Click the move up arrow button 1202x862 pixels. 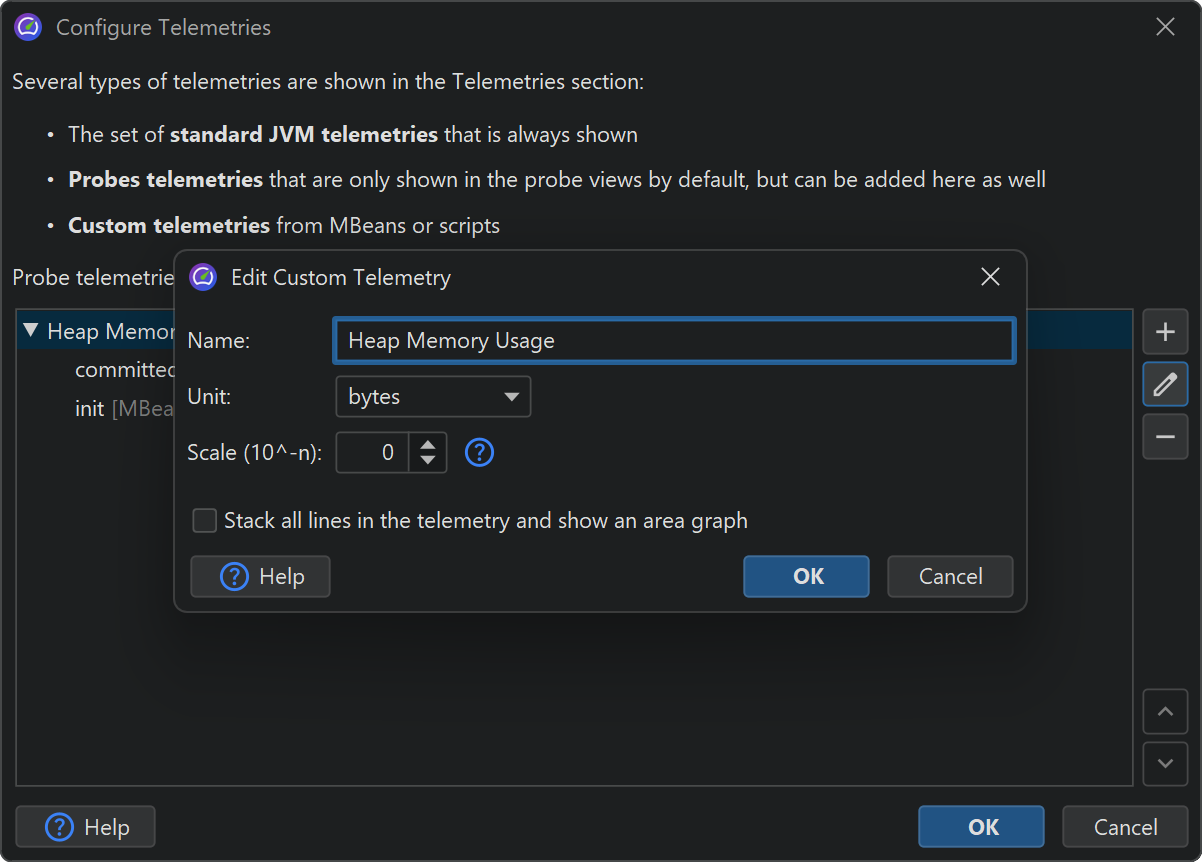(x=1165, y=712)
